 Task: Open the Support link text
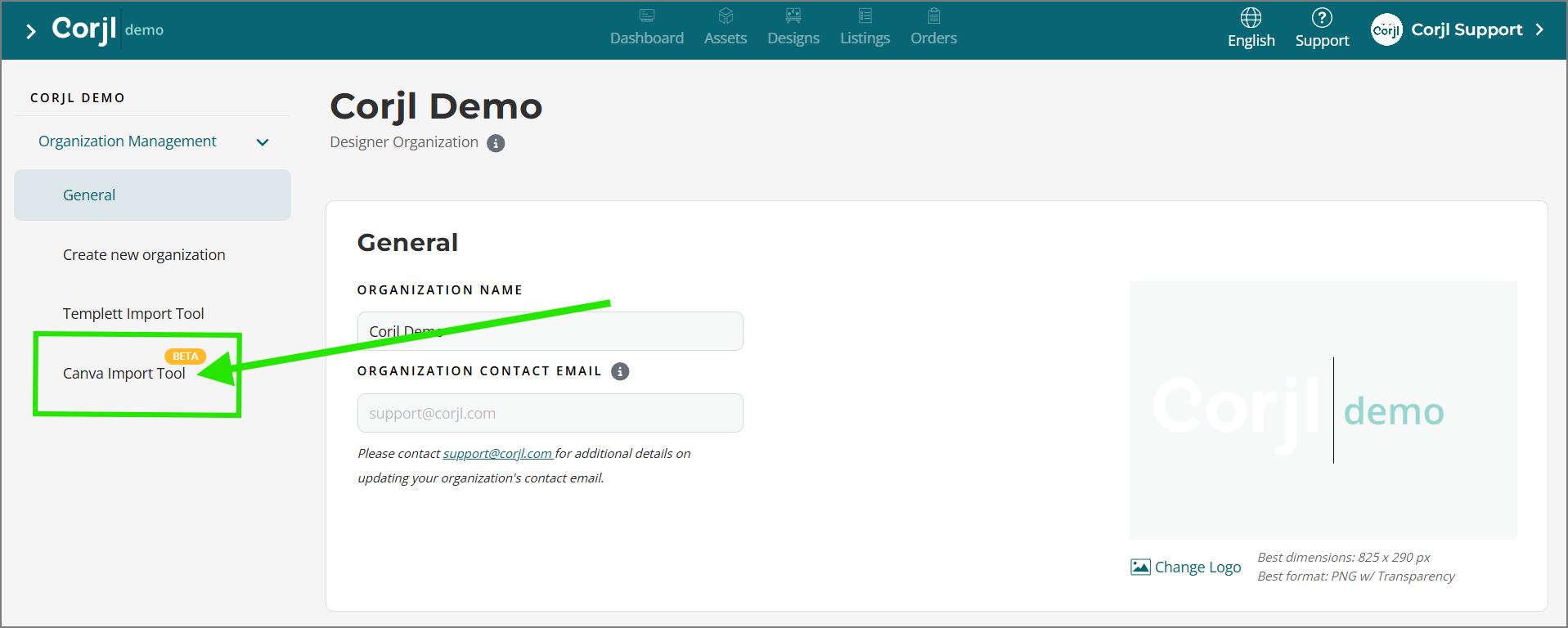coord(1322,40)
